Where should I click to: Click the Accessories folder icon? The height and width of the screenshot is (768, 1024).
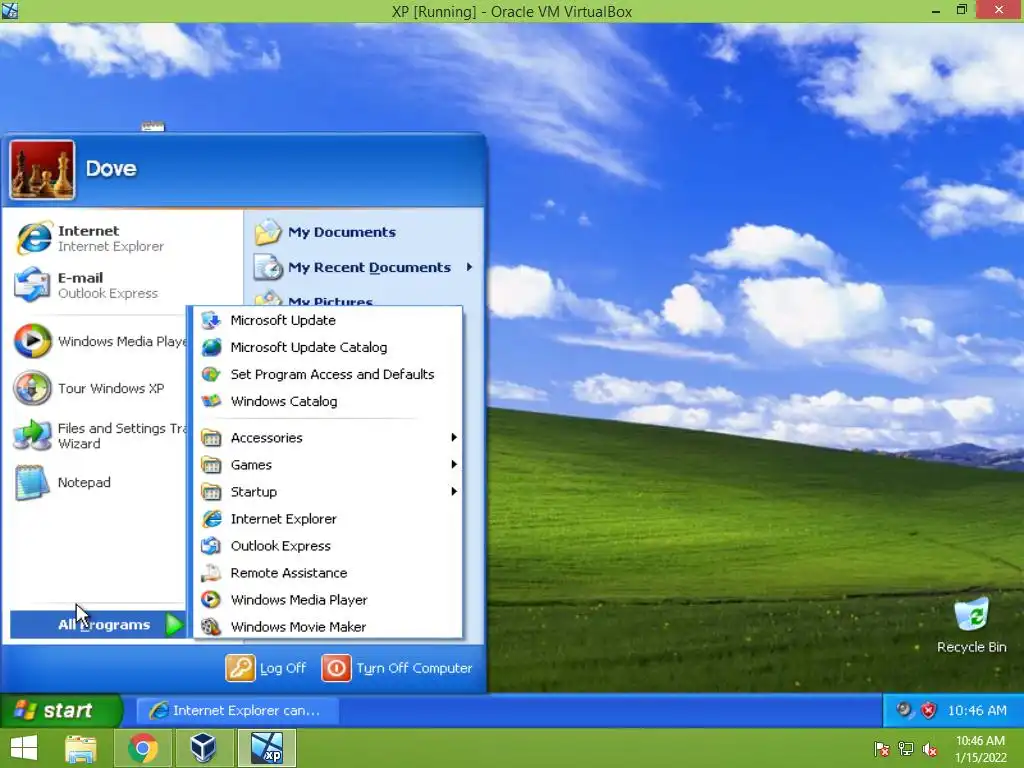[211, 438]
